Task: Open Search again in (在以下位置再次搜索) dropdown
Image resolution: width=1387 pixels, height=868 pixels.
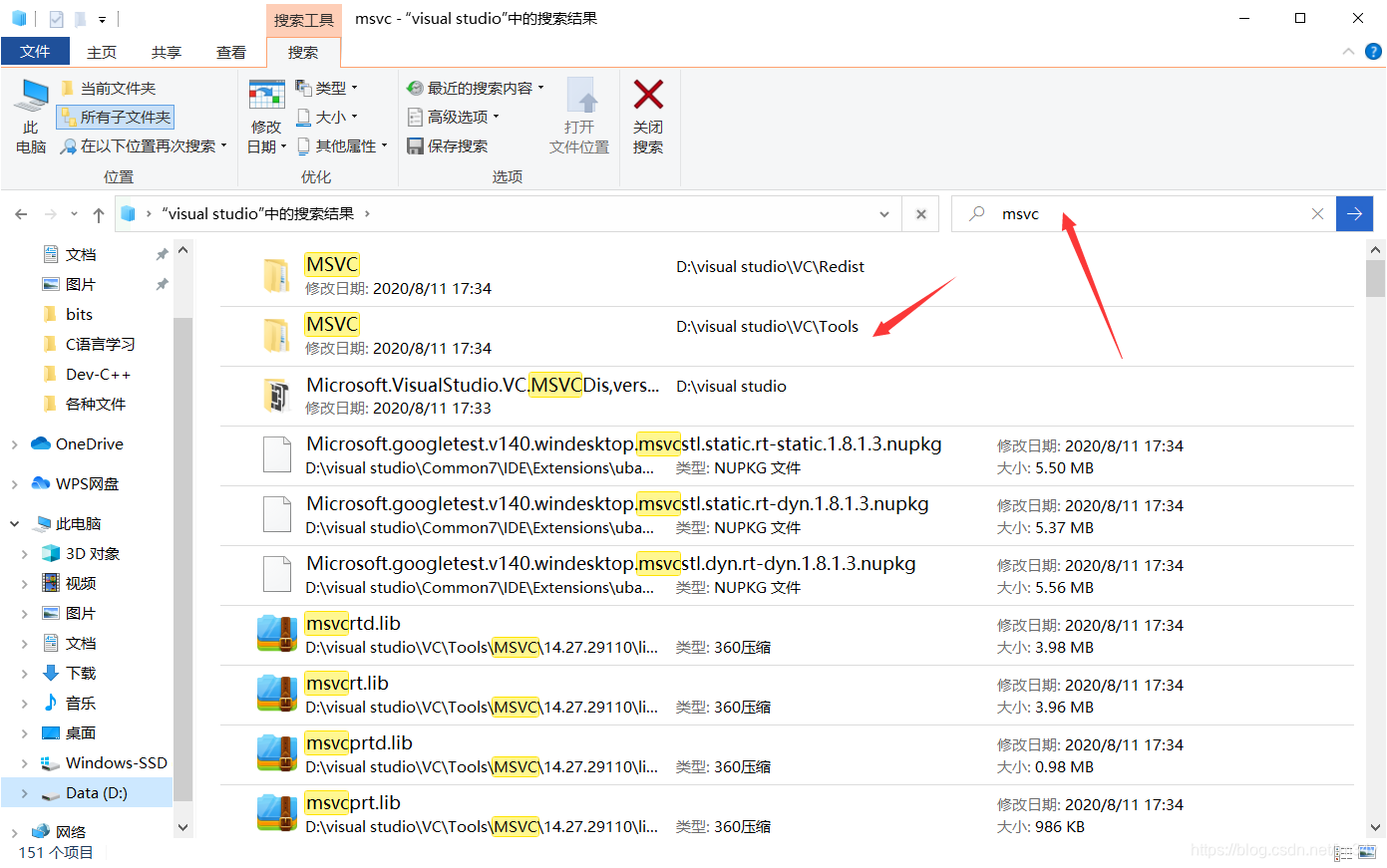Action: click(144, 146)
